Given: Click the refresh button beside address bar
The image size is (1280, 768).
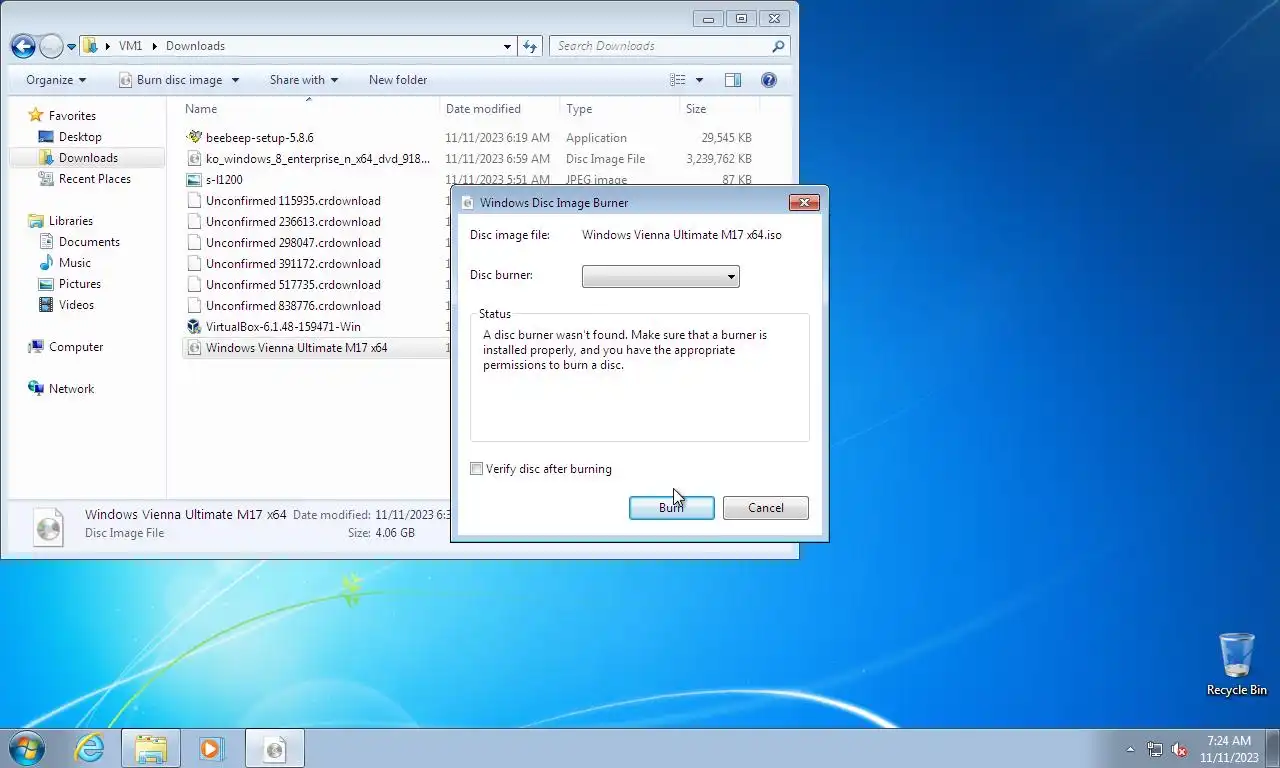Looking at the screenshot, I should tap(530, 46).
